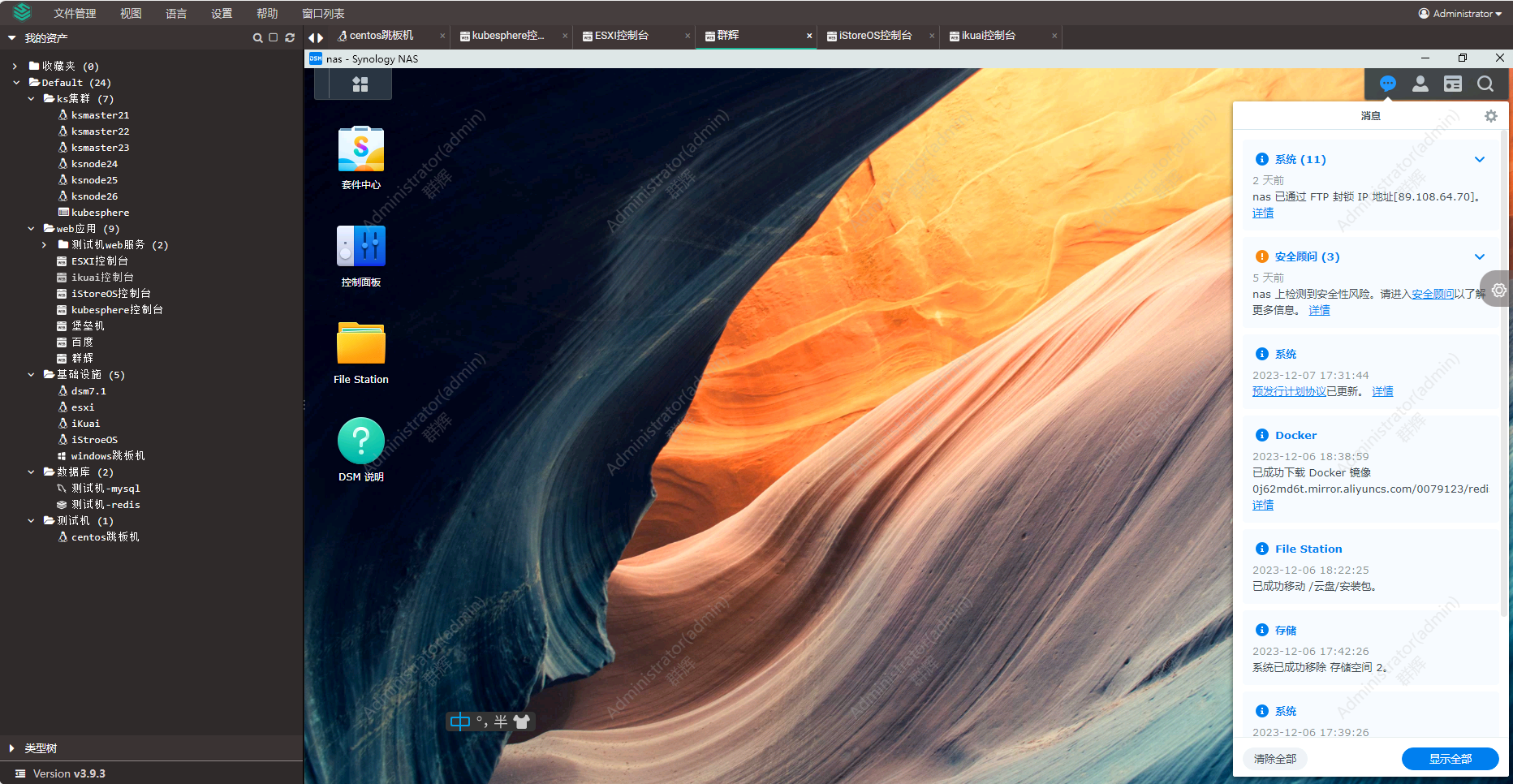Open notification settings gear in 消息 panel
Image resolution: width=1513 pixels, height=784 pixels.
click(1491, 116)
